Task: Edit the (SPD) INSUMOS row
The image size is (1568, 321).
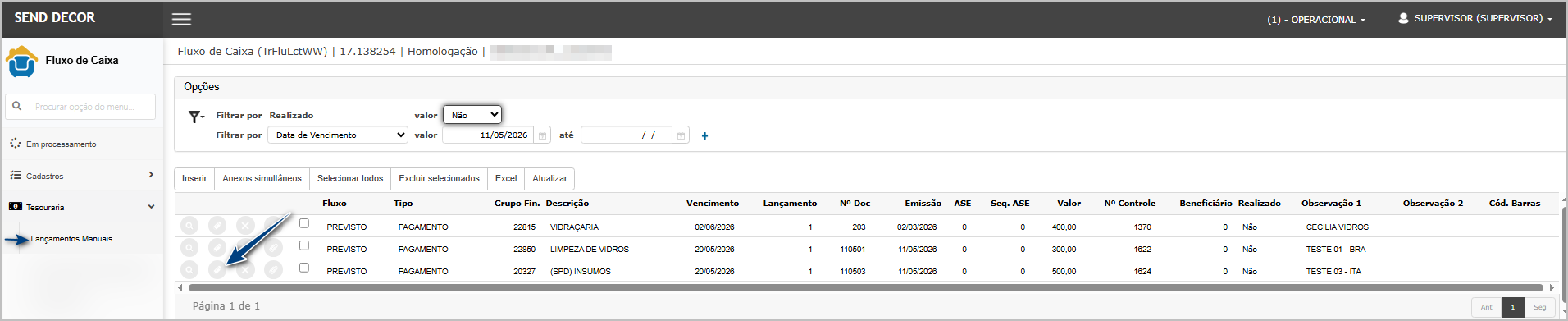Action: tap(217, 269)
